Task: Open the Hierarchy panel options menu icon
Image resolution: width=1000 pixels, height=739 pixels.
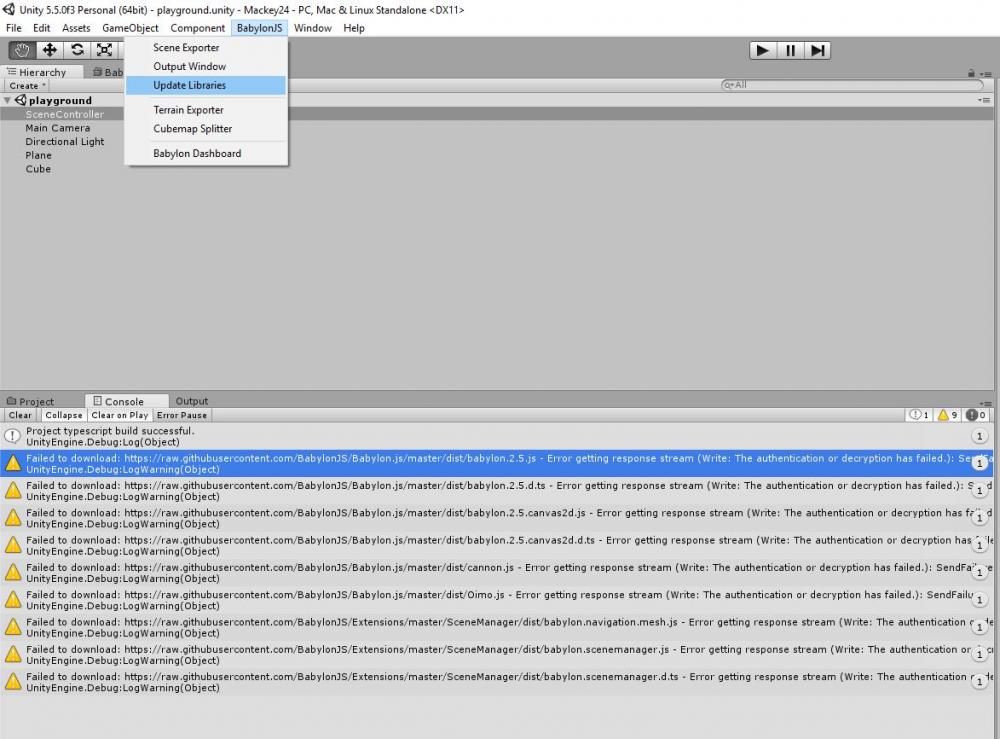Action: 985,73
